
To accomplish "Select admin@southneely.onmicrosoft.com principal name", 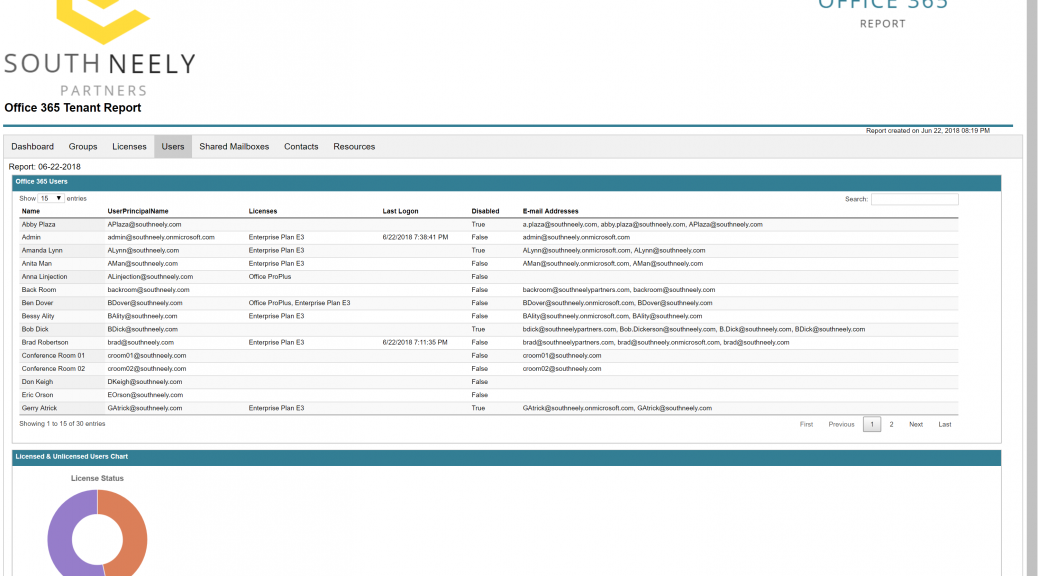I will click(161, 237).
